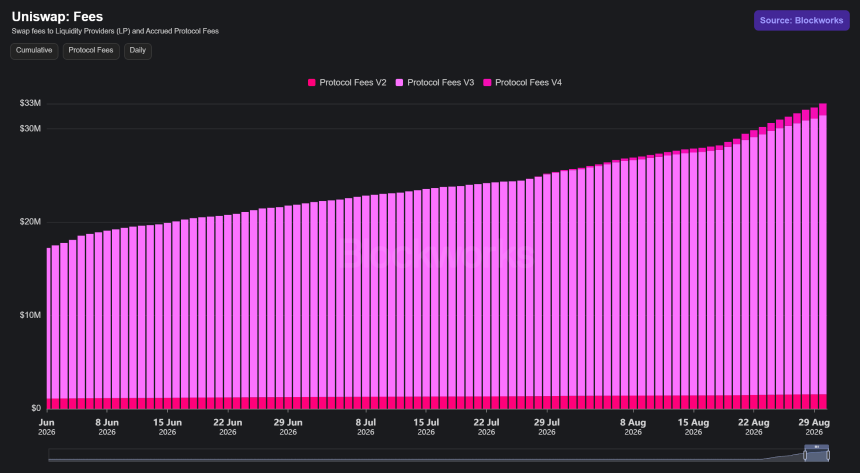Click the 15 Jun 2026 date label
The image size is (860, 473).
pos(167,427)
